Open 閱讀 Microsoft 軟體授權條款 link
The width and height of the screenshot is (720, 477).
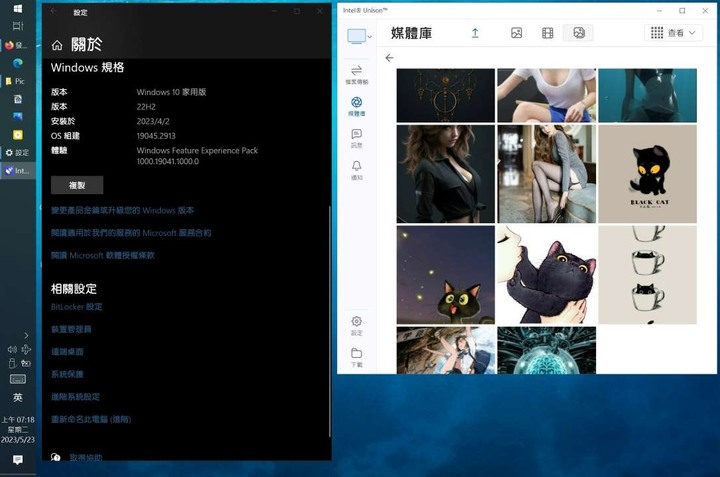click(103, 255)
